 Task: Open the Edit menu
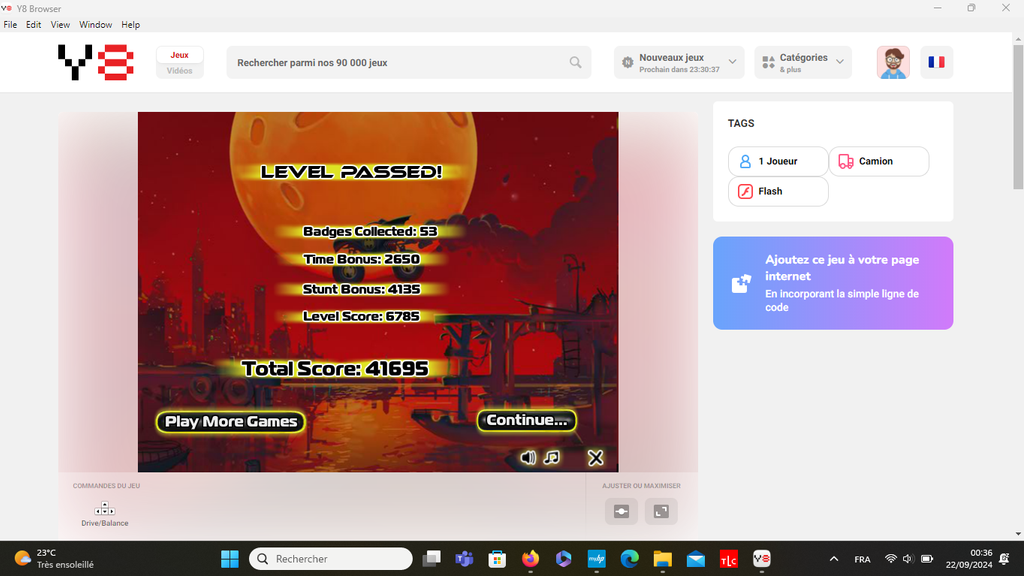point(33,25)
